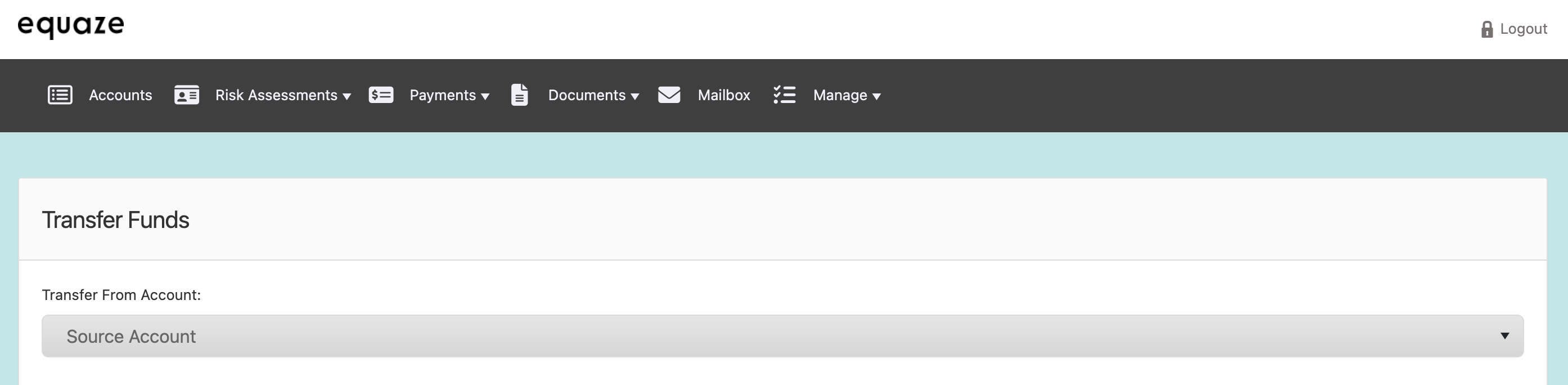Viewport: 1568px width, 385px height.
Task: Expand the Documents dropdown arrow
Action: (x=635, y=96)
